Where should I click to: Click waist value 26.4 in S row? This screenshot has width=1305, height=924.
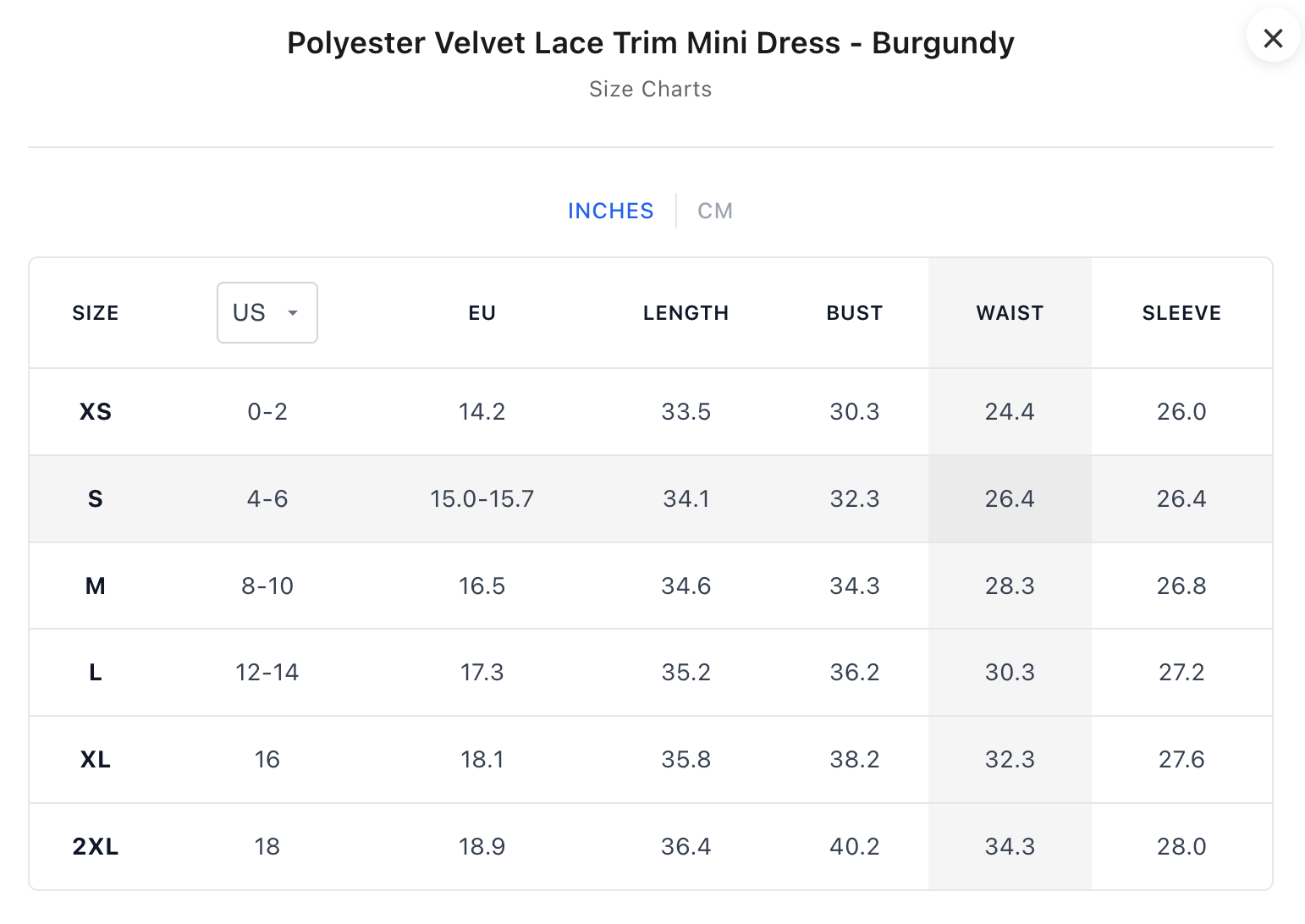coord(1009,499)
